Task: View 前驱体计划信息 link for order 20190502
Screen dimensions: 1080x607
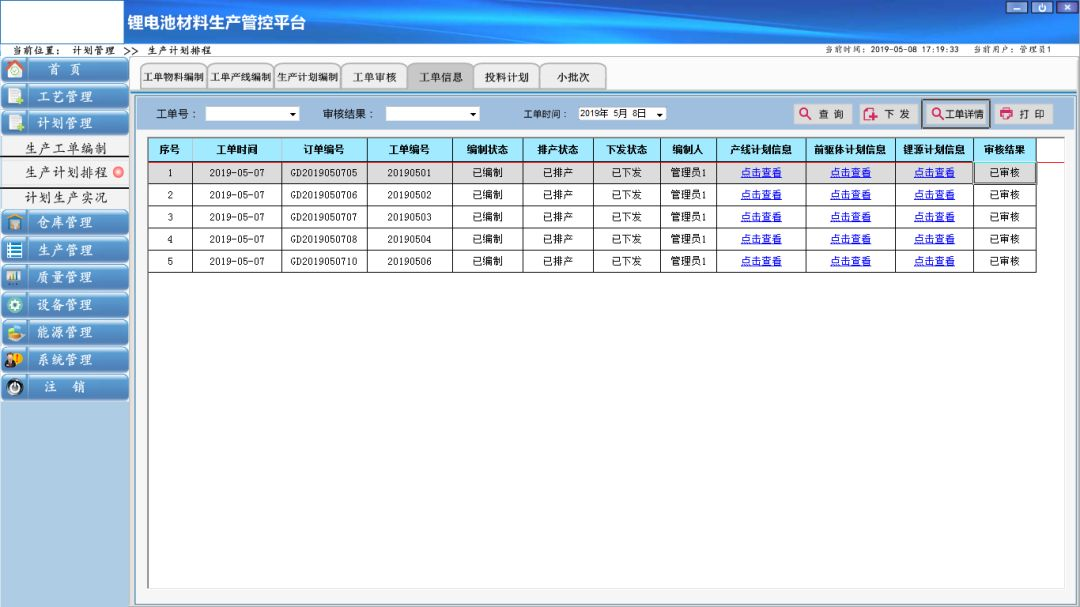Action: click(850, 195)
